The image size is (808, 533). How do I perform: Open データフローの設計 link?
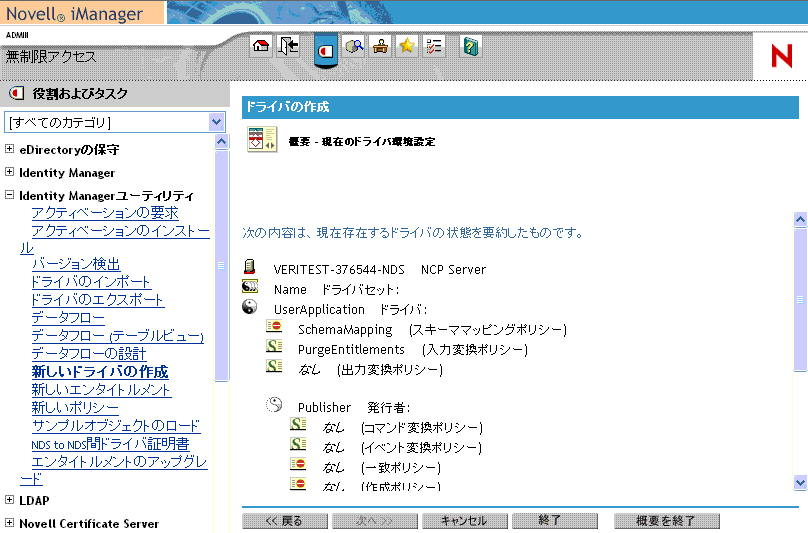89,354
